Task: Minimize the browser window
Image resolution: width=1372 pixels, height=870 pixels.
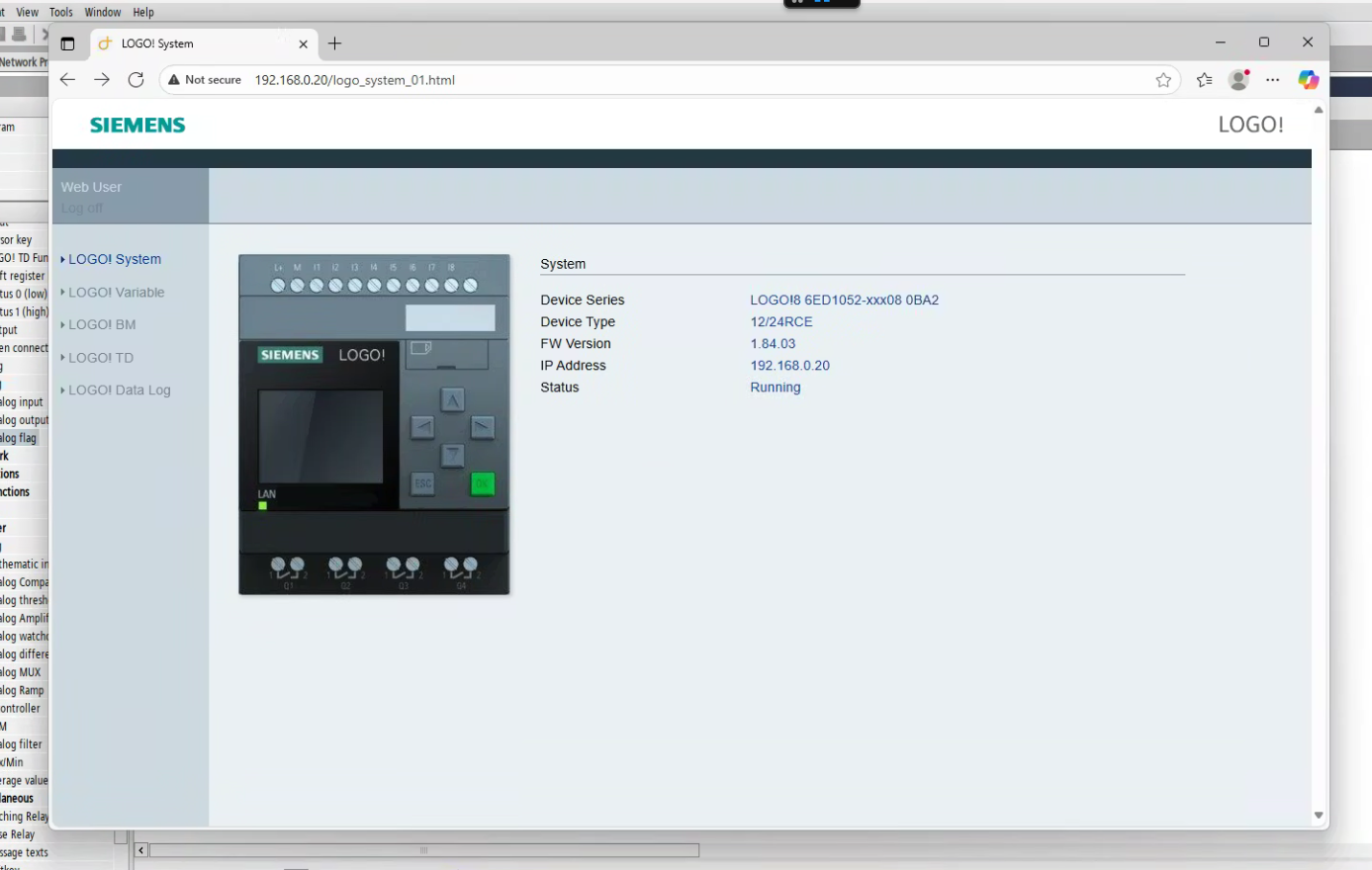Action: coord(1221,43)
